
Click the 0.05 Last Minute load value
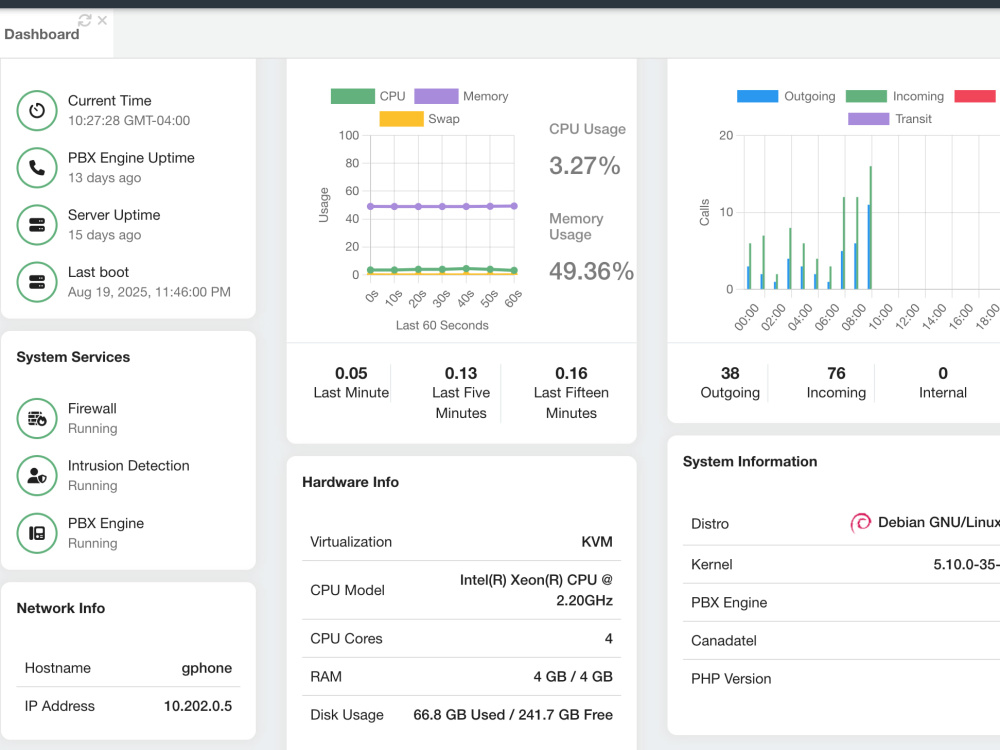[351, 373]
